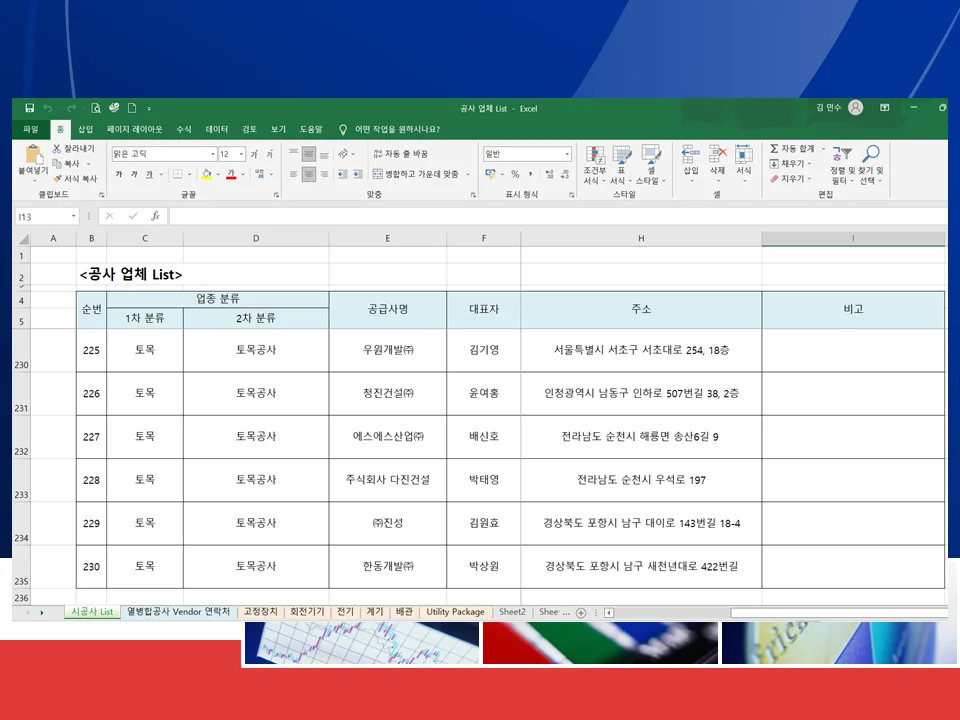Expand AutoSum (자동 합계) dropdown arrow
The image size is (960, 720).
coord(823,149)
